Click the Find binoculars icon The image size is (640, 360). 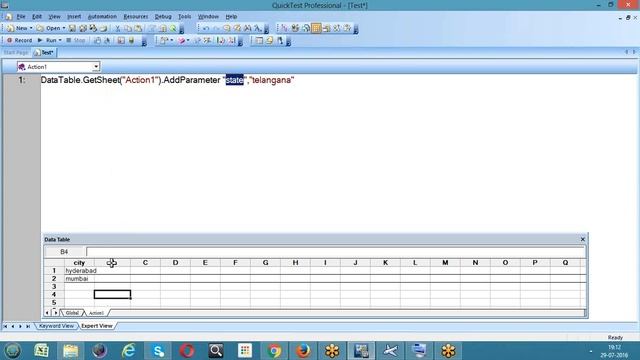[x=247, y=28]
